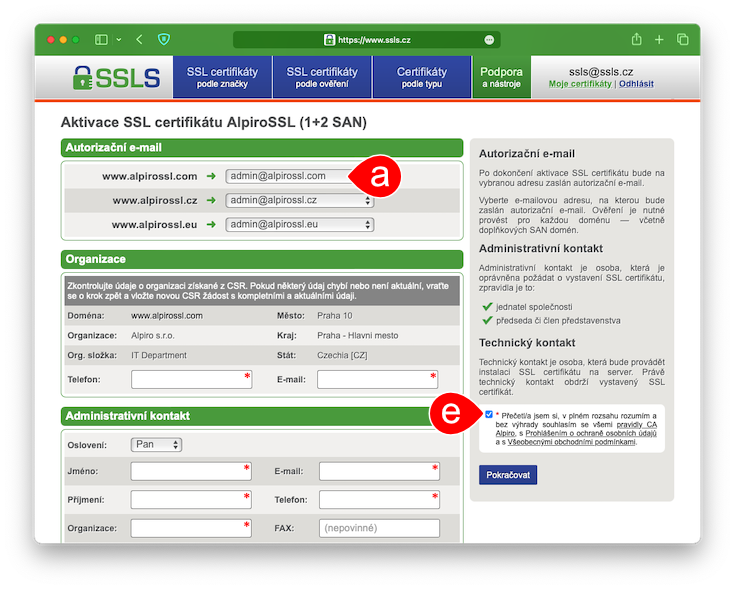Open the Moje certifikáty link

pyautogui.click(x=579, y=84)
